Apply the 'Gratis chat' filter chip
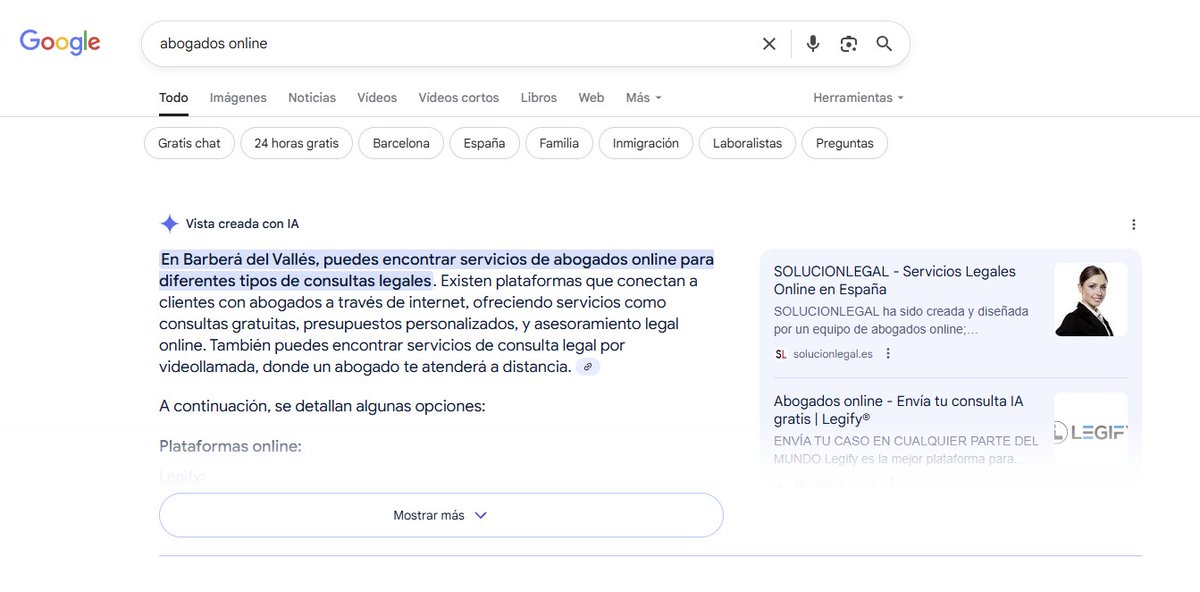 (x=189, y=143)
